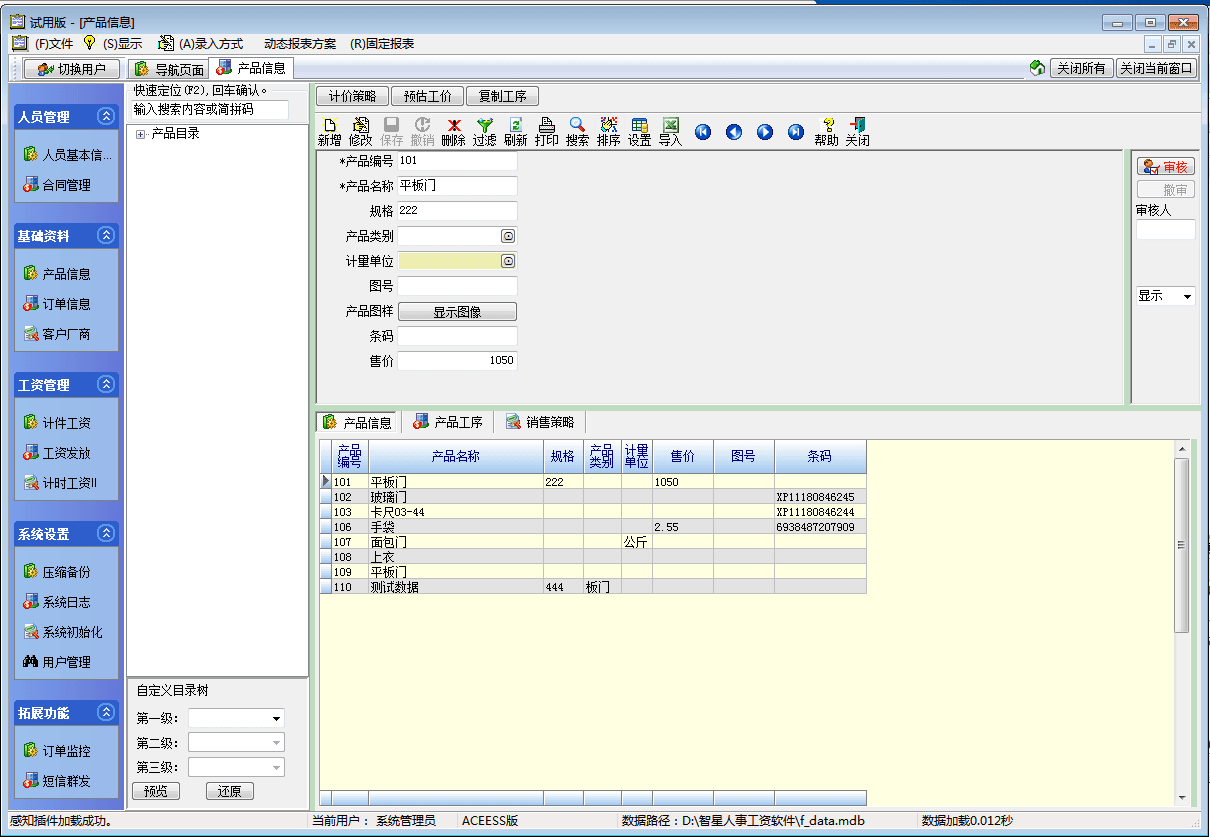1210x837 pixels.
Task: Open the 过滤 (filter) funnel tool
Action: [x=484, y=132]
